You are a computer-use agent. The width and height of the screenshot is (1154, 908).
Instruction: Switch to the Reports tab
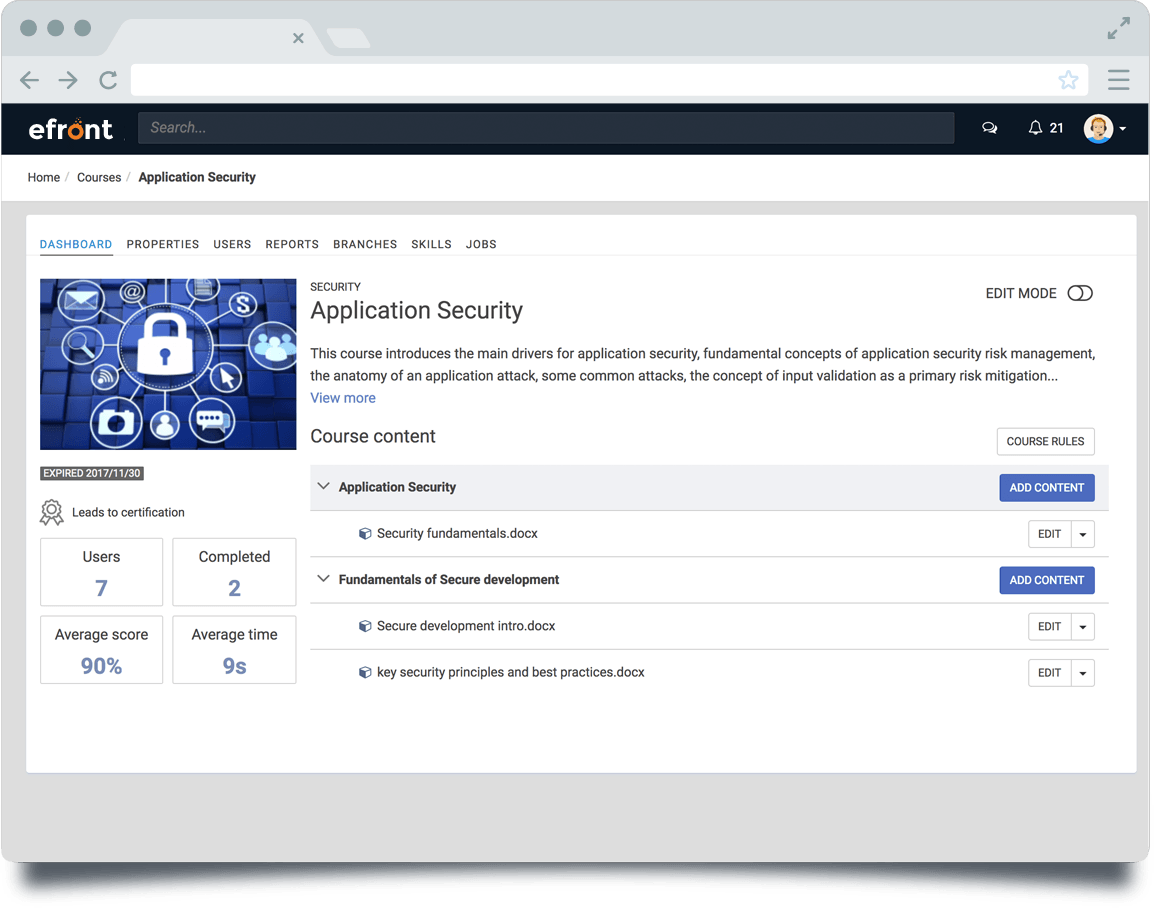tap(292, 244)
